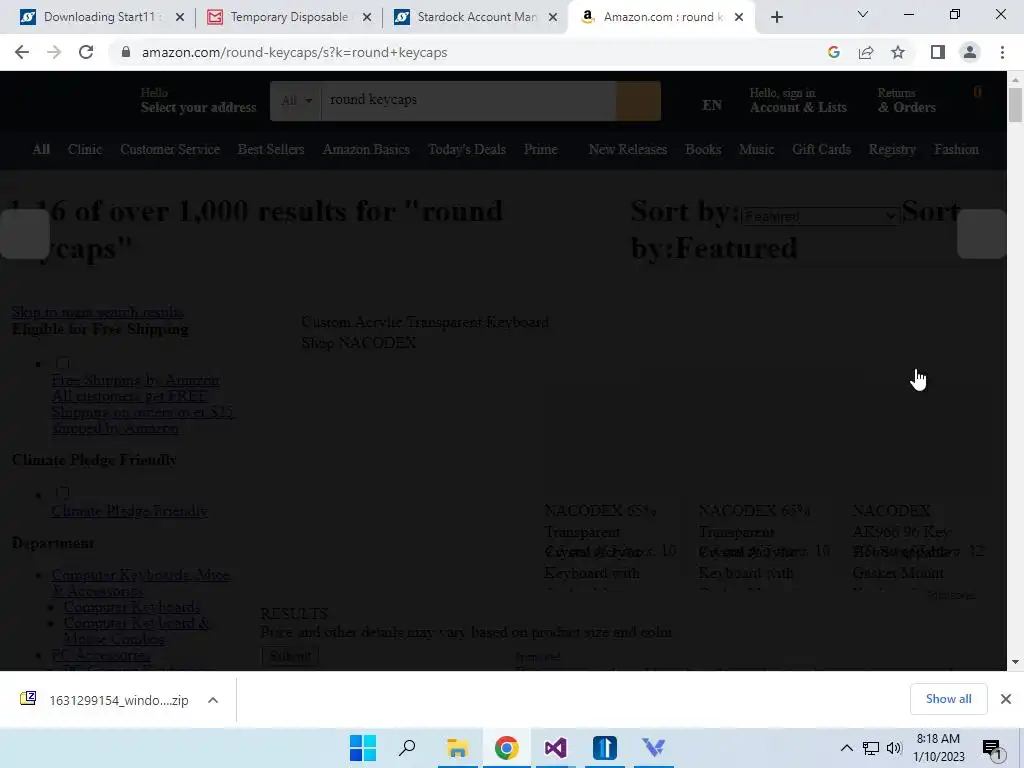Viewport: 1024px width, 768px height.
Task: Open download options chevron for zip
Action: click(213, 700)
